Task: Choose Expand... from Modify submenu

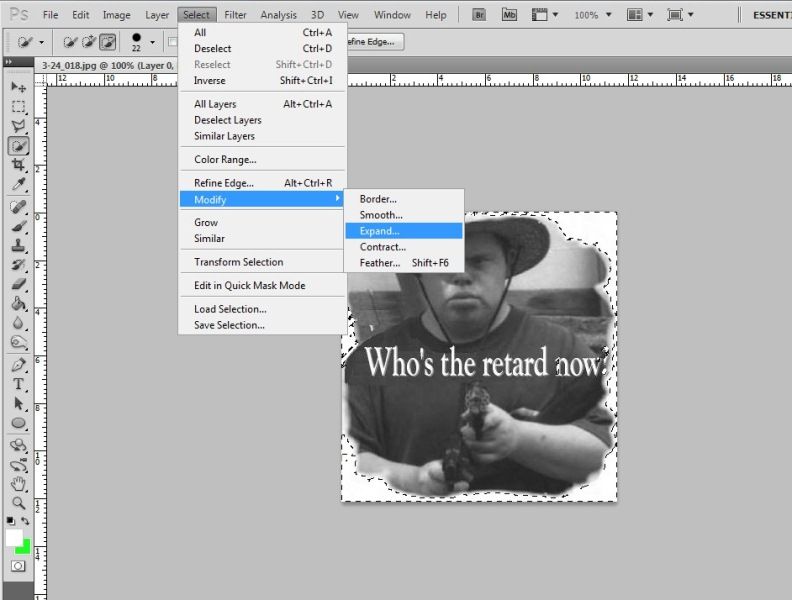Action: [379, 231]
